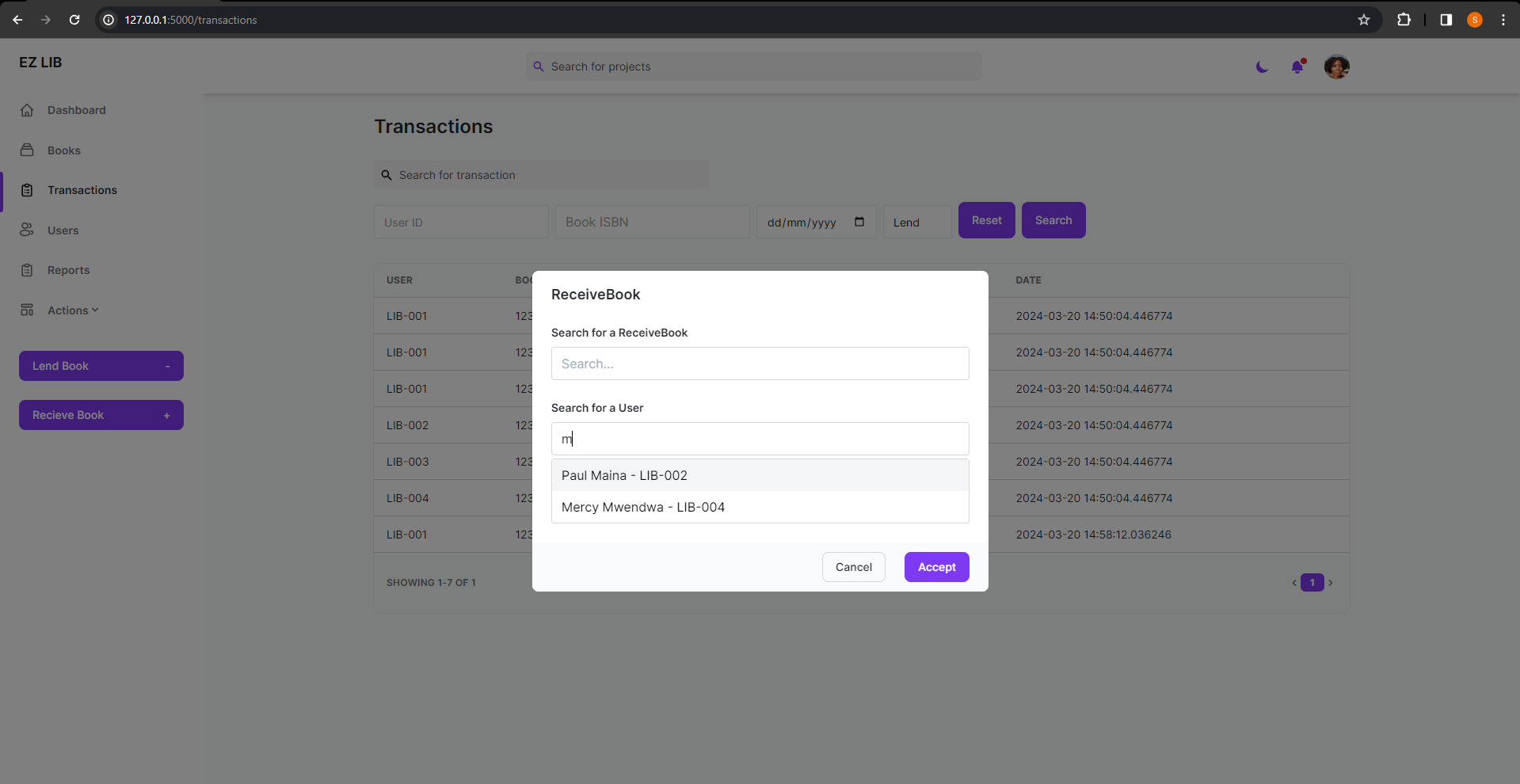Click the Reset filter button

pyautogui.click(x=987, y=220)
